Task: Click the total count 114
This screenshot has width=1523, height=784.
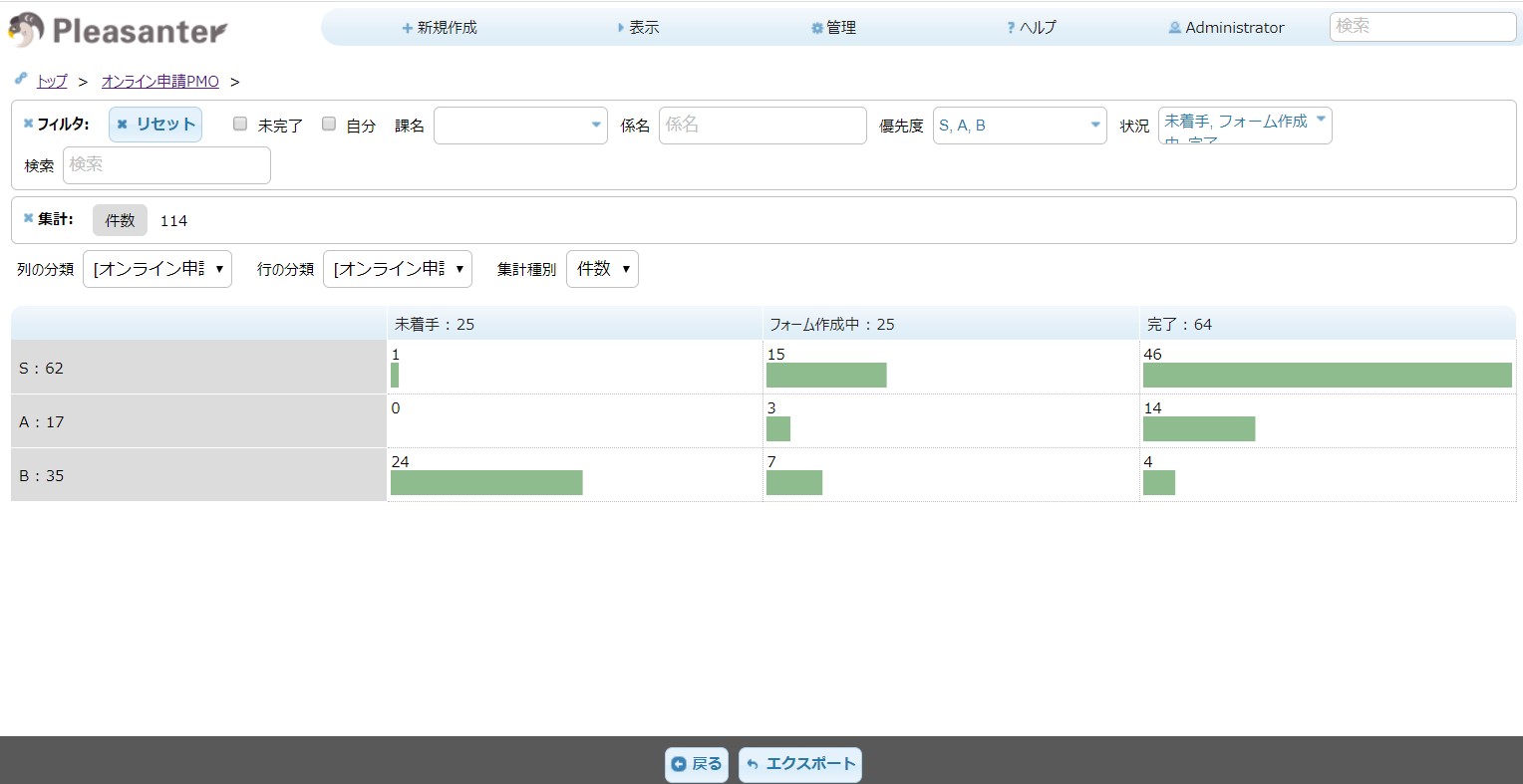Action: [x=173, y=221]
